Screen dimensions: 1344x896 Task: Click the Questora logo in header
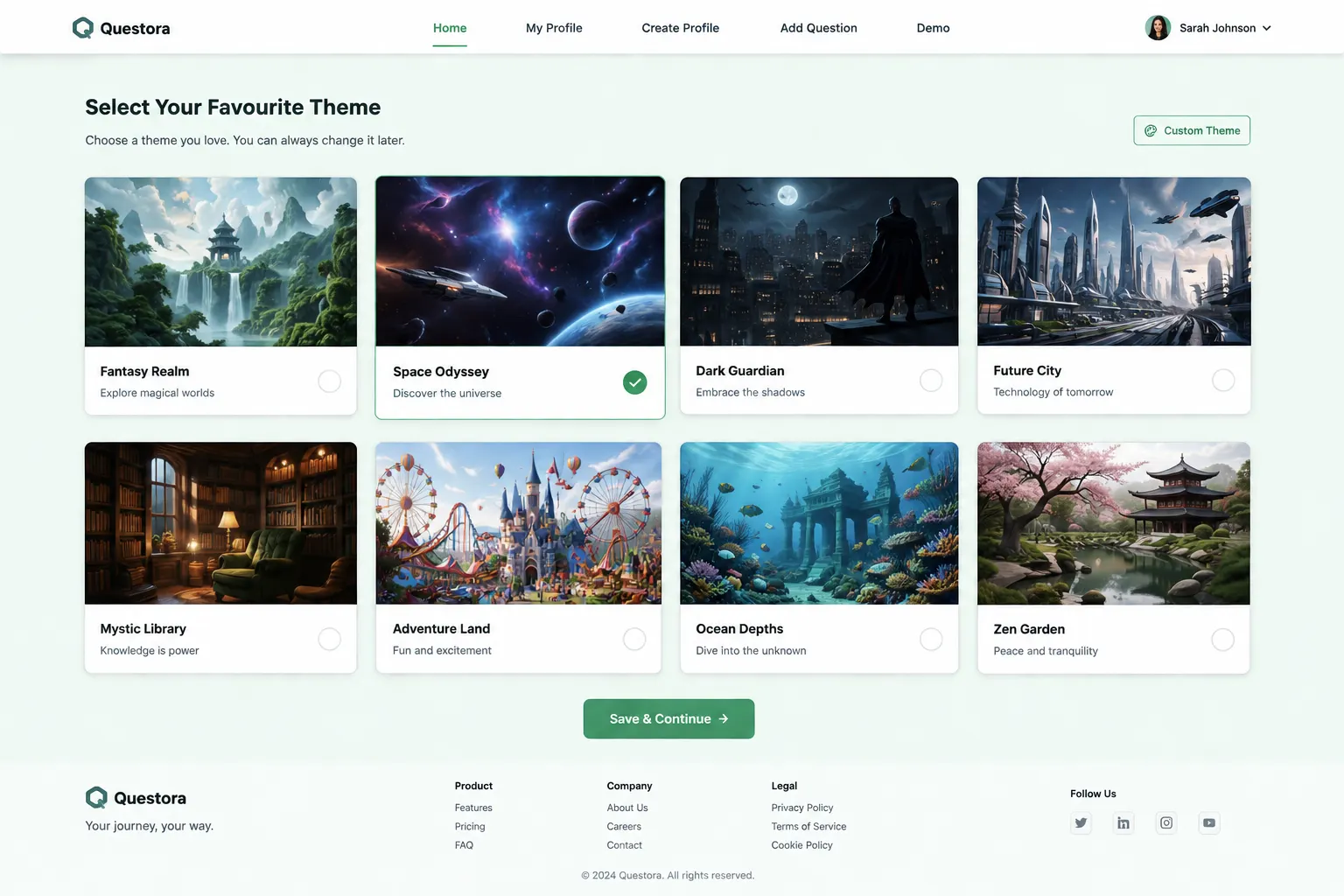pos(121,28)
